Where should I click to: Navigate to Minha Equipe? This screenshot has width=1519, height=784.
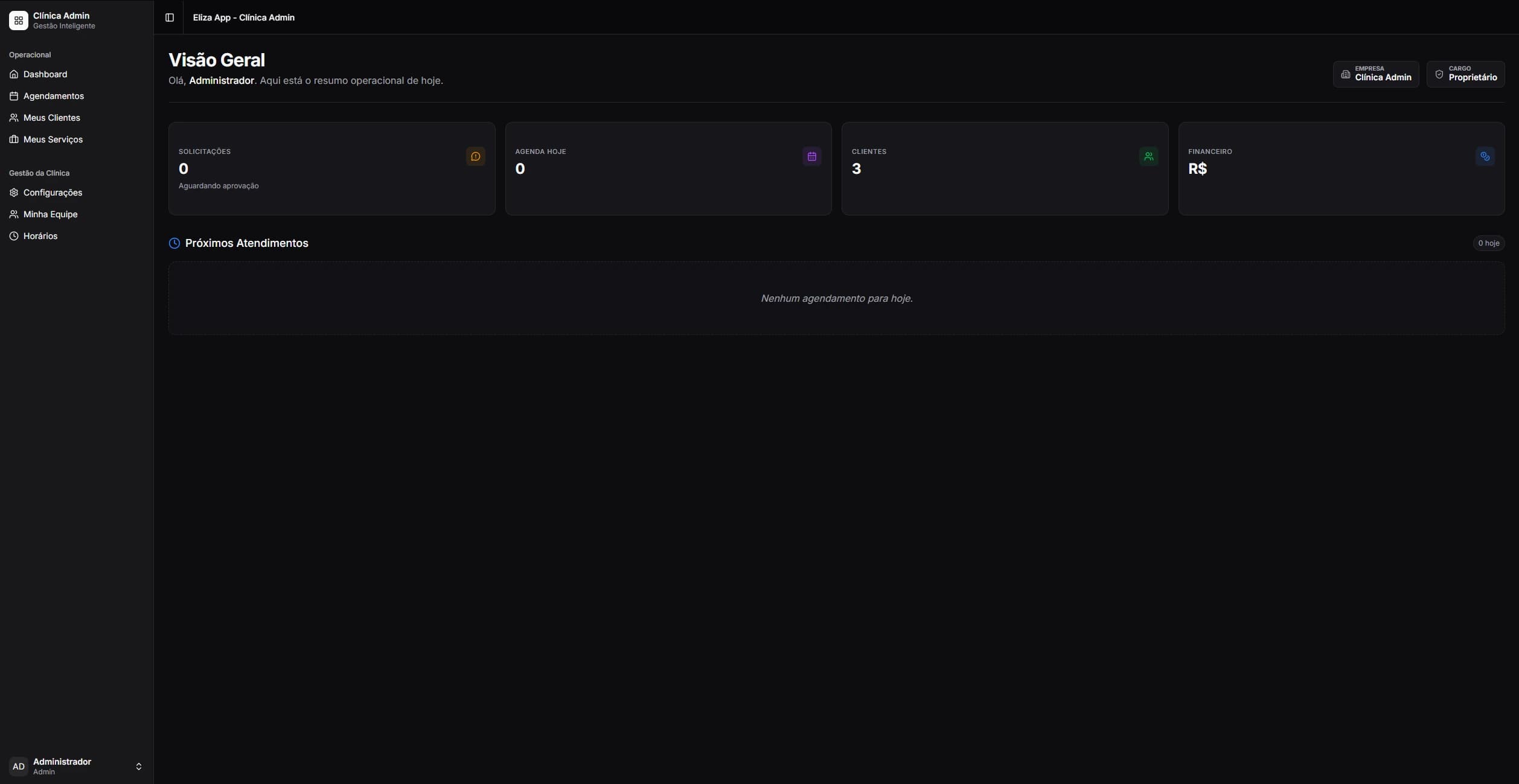pos(50,214)
